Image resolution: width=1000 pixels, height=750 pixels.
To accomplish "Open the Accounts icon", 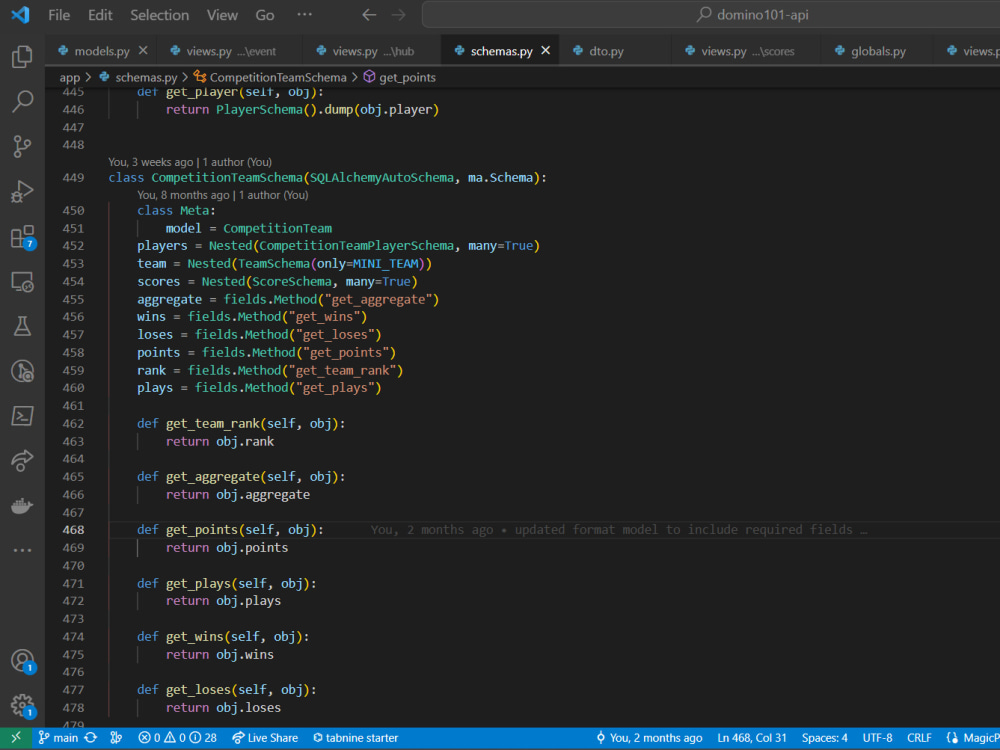I will coord(22,661).
